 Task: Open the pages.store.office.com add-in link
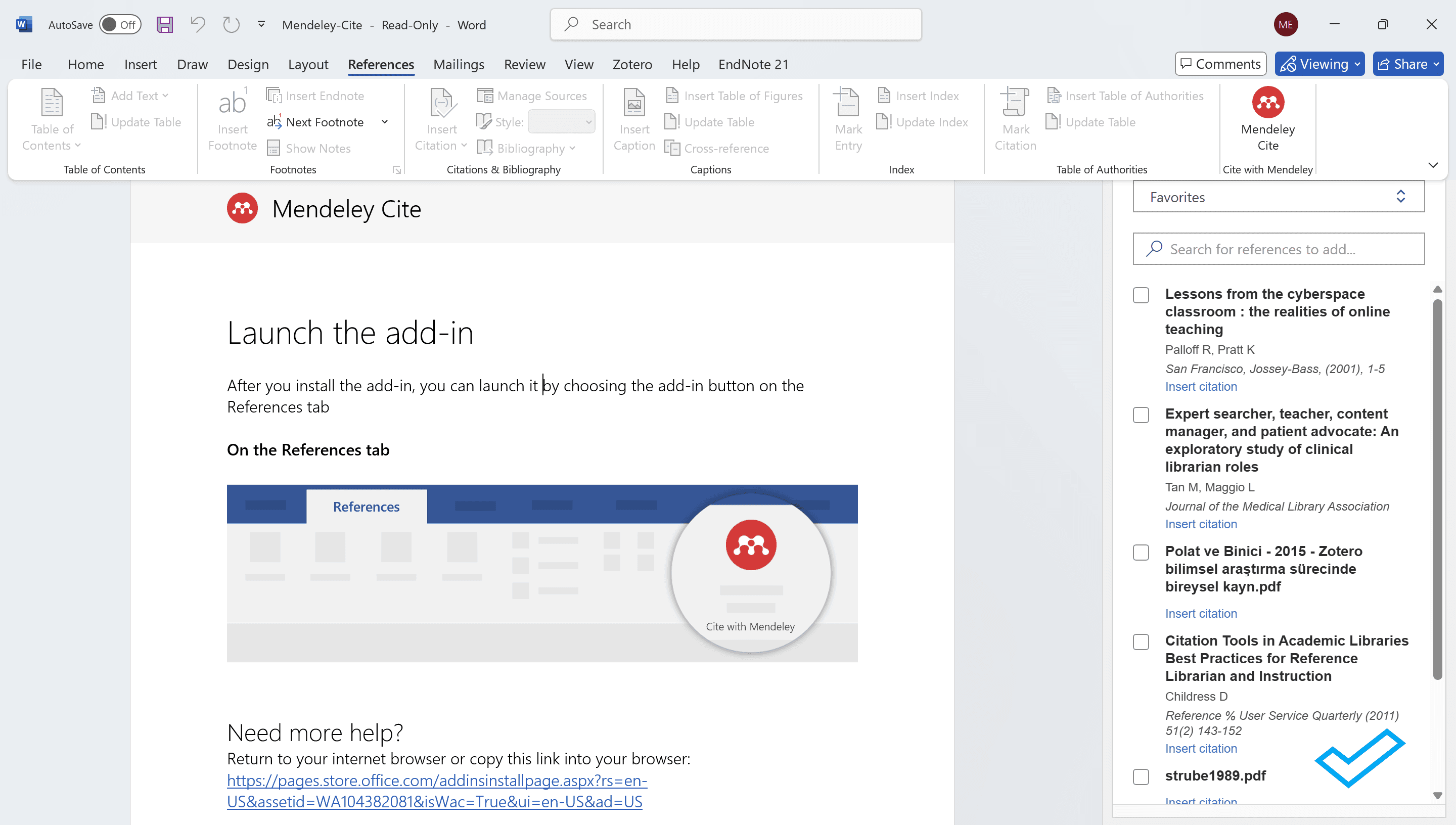coord(437,792)
